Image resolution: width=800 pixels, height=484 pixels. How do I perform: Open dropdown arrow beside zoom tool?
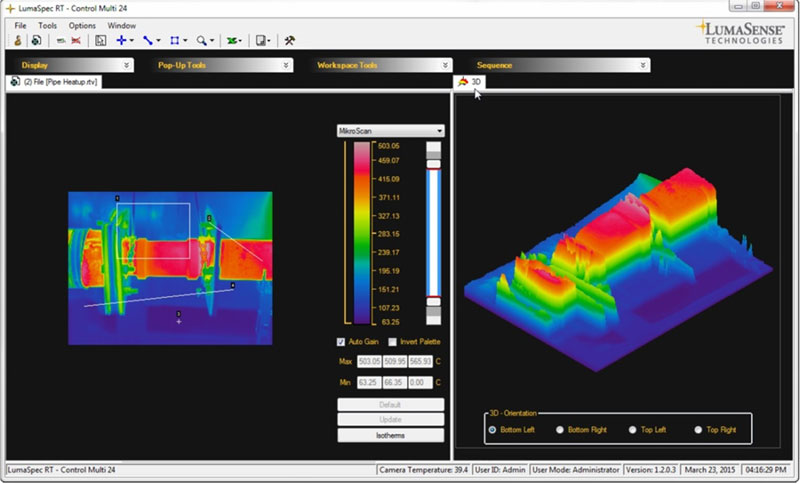[x=212, y=41]
